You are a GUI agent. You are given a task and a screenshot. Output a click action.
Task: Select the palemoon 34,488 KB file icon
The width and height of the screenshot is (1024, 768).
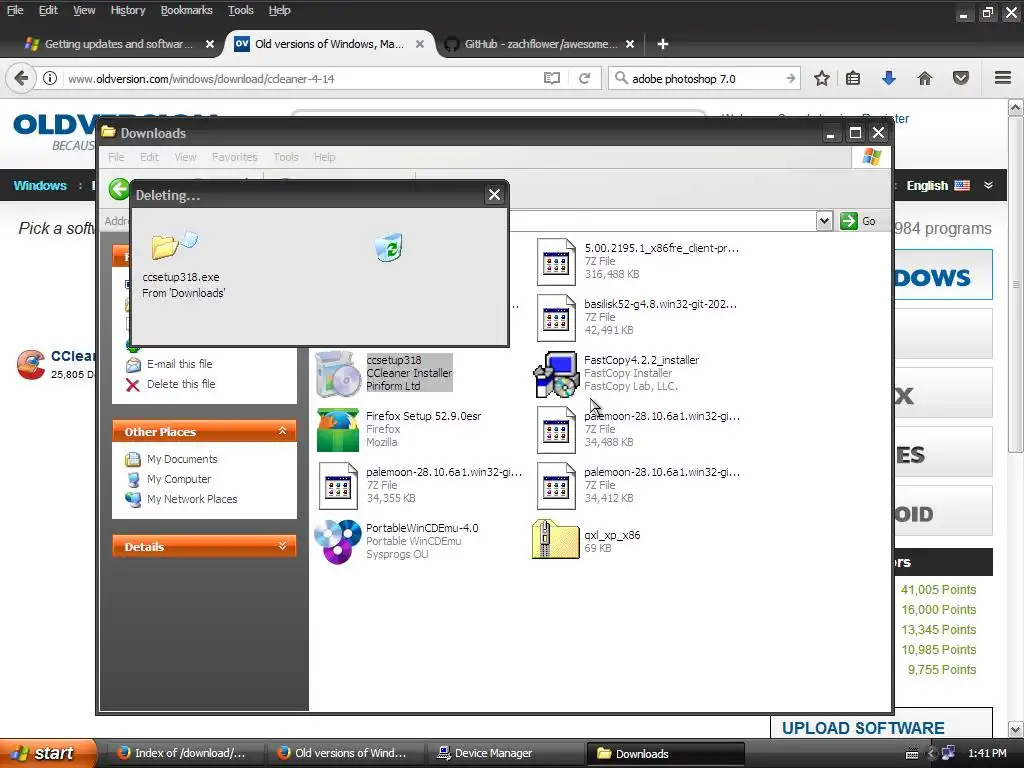click(556, 430)
